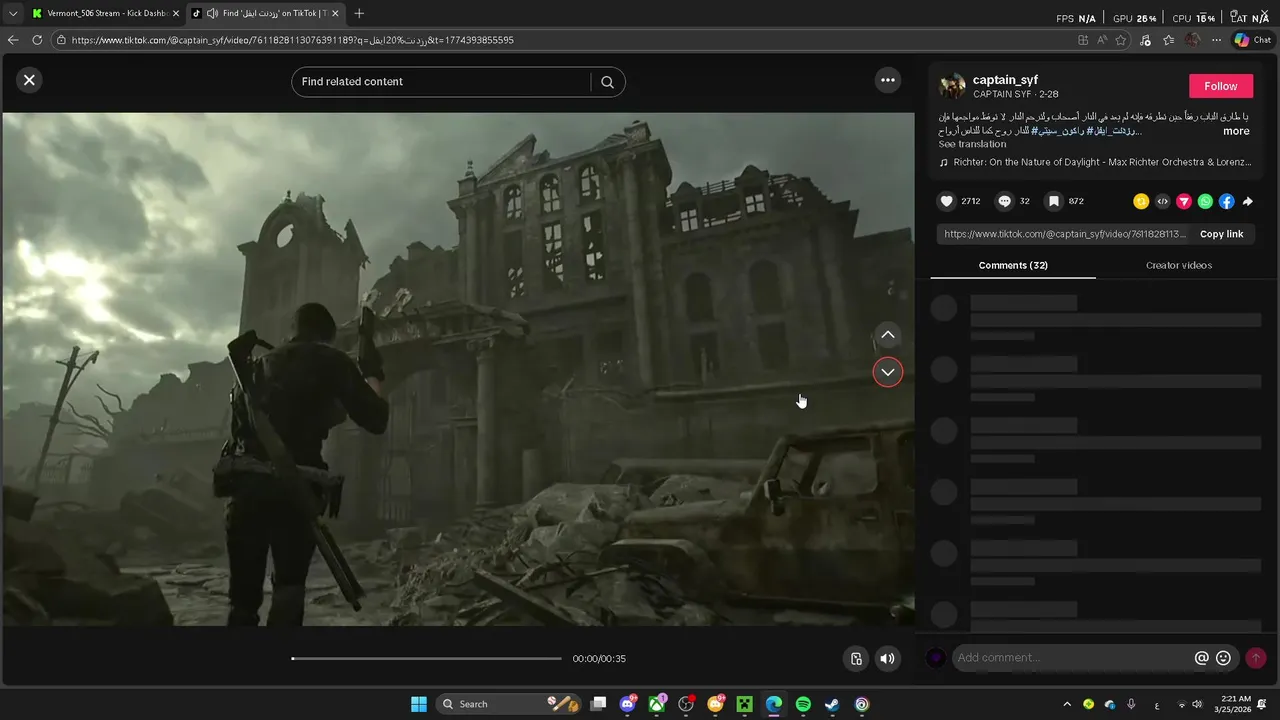Switch to the Comments (32) tab

pyautogui.click(x=1013, y=265)
